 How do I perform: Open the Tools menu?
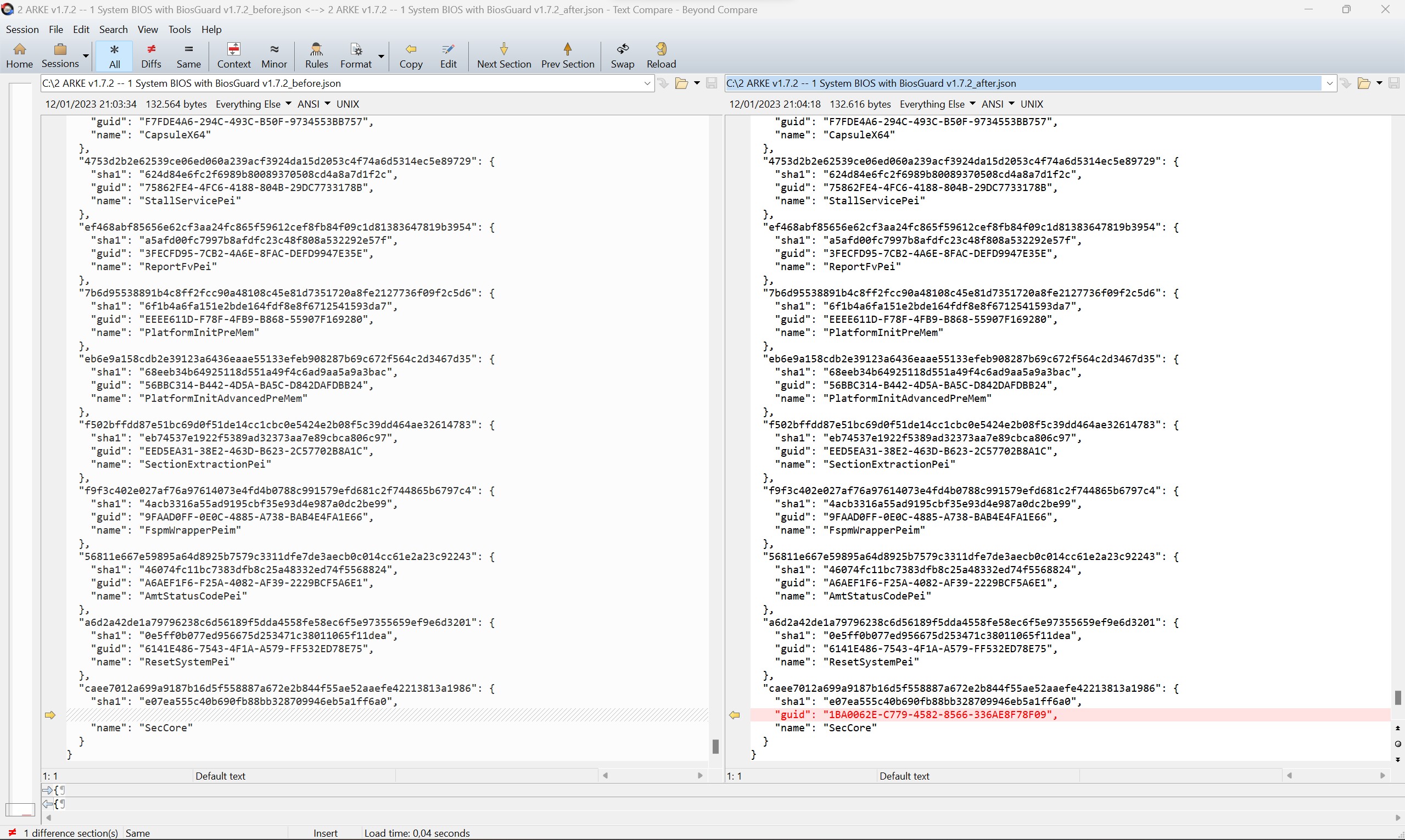pyautogui.click(x=180, y=30)
